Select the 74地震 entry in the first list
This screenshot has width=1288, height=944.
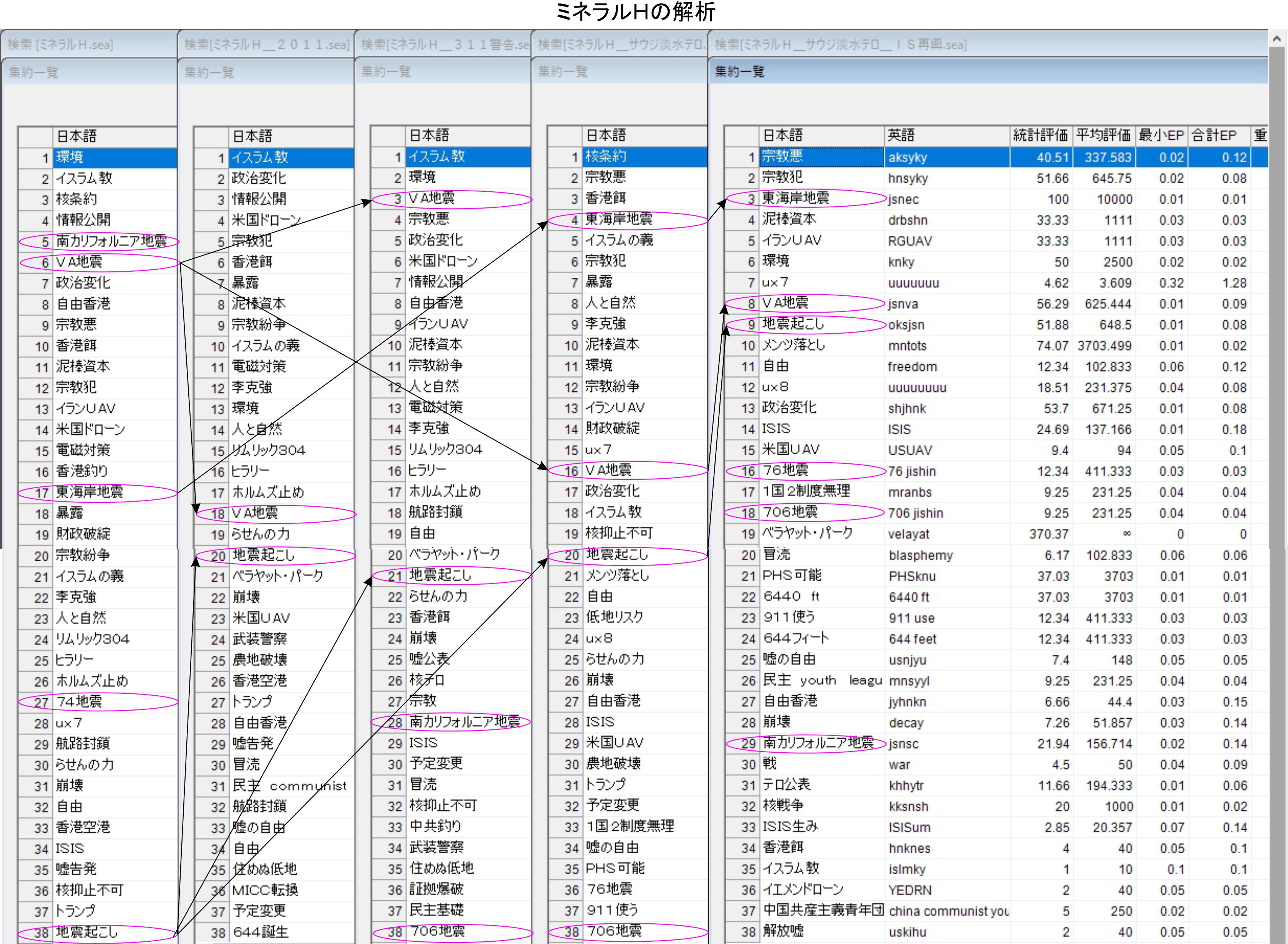click(79, 702)
